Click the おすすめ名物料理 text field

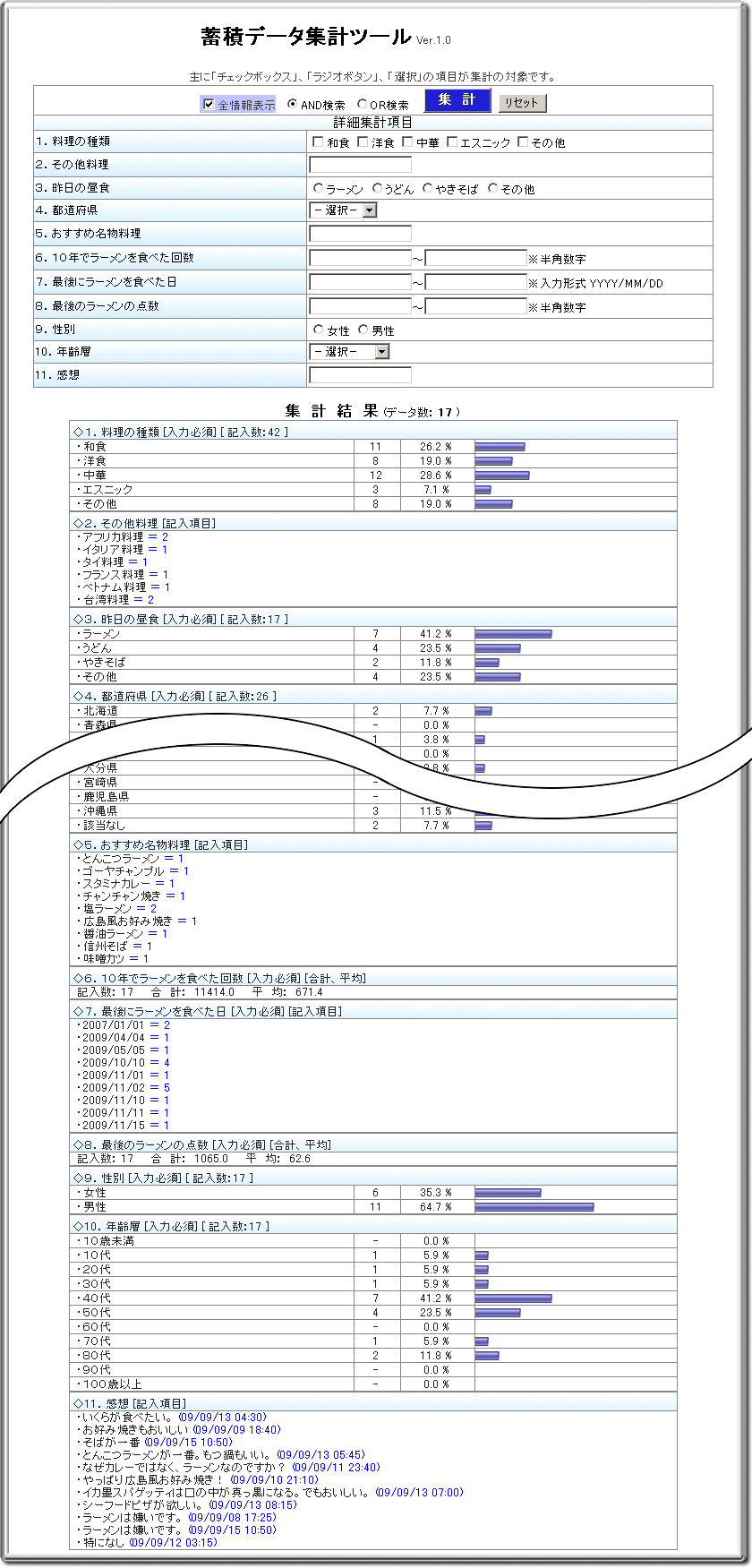(360, 234)
